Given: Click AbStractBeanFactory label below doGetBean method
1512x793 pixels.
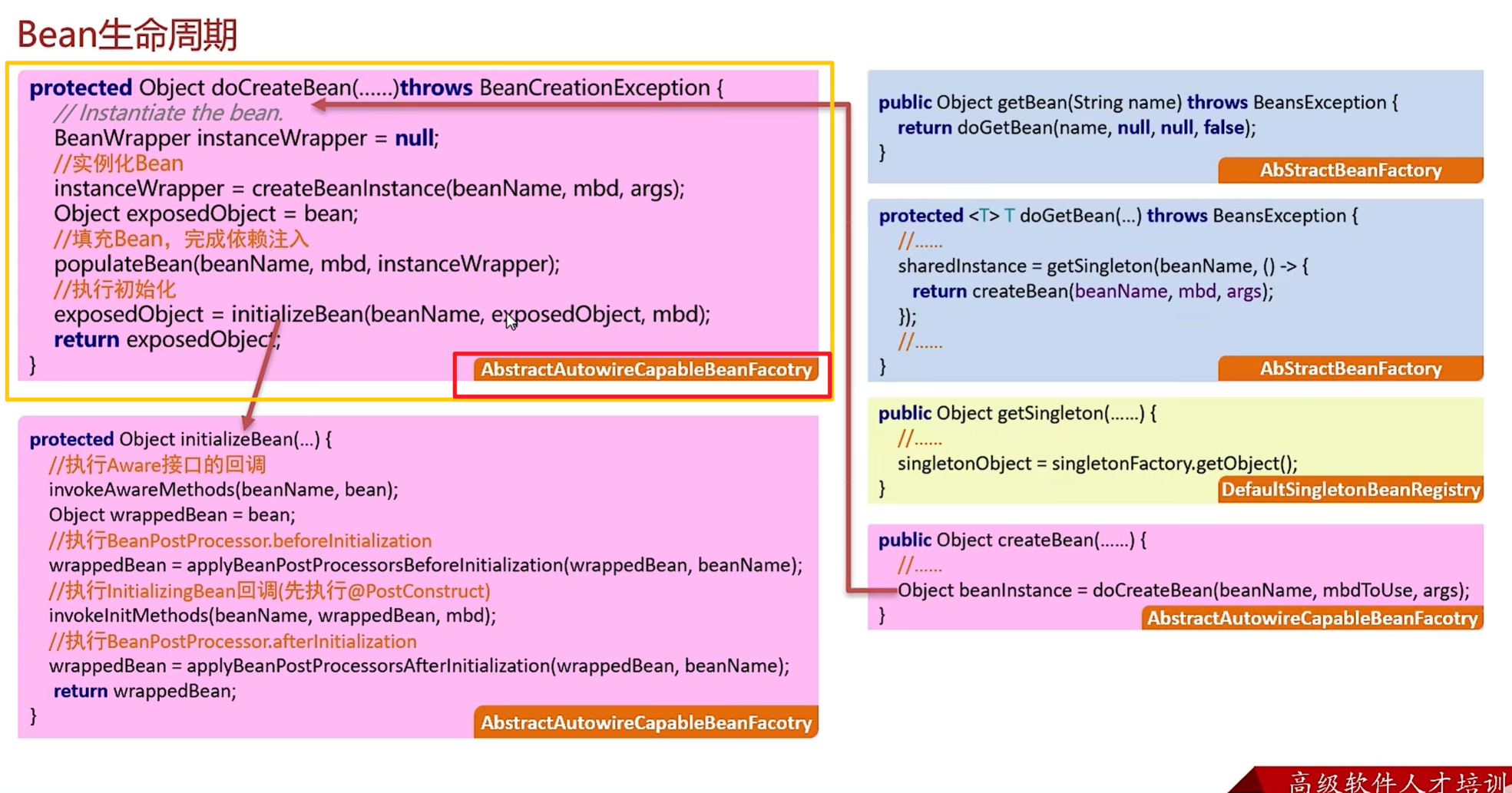Looking at the screenshot, I should tap(1350, 369).
